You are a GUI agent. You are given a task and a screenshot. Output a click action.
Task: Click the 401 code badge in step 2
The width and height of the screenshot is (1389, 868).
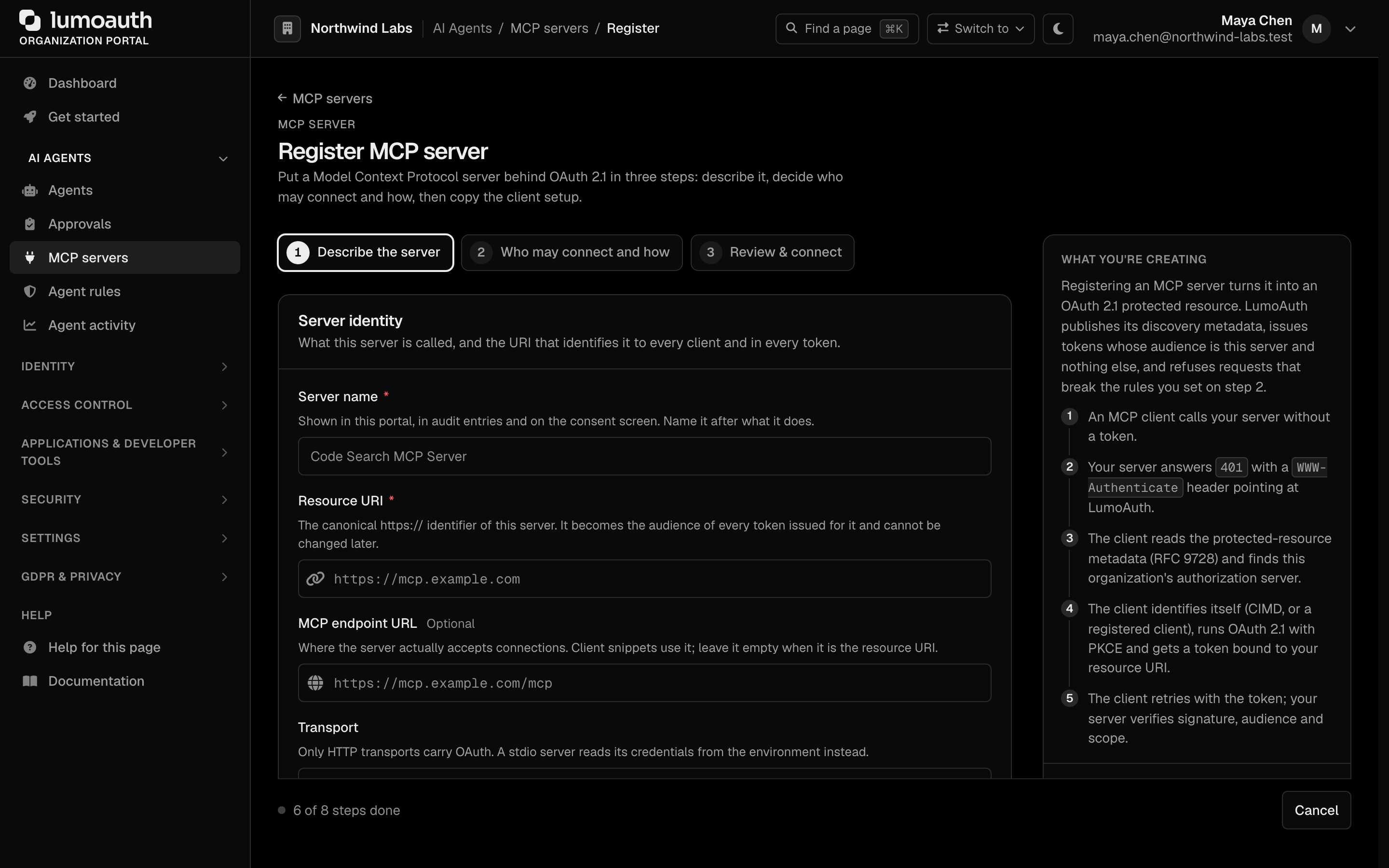point(1231,467)
